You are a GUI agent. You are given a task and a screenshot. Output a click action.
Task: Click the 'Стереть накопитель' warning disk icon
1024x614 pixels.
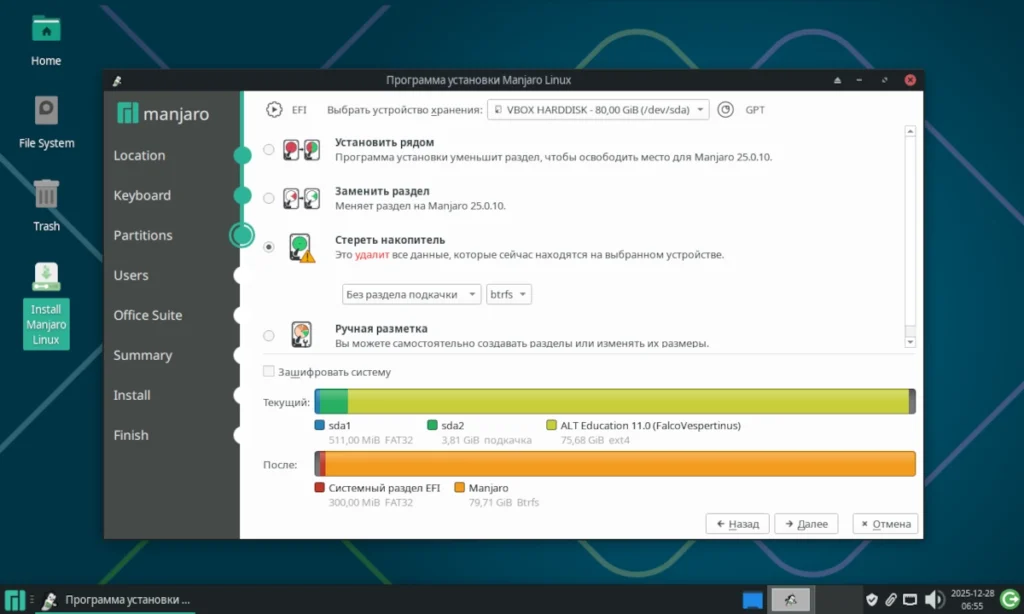pos(302,248)
